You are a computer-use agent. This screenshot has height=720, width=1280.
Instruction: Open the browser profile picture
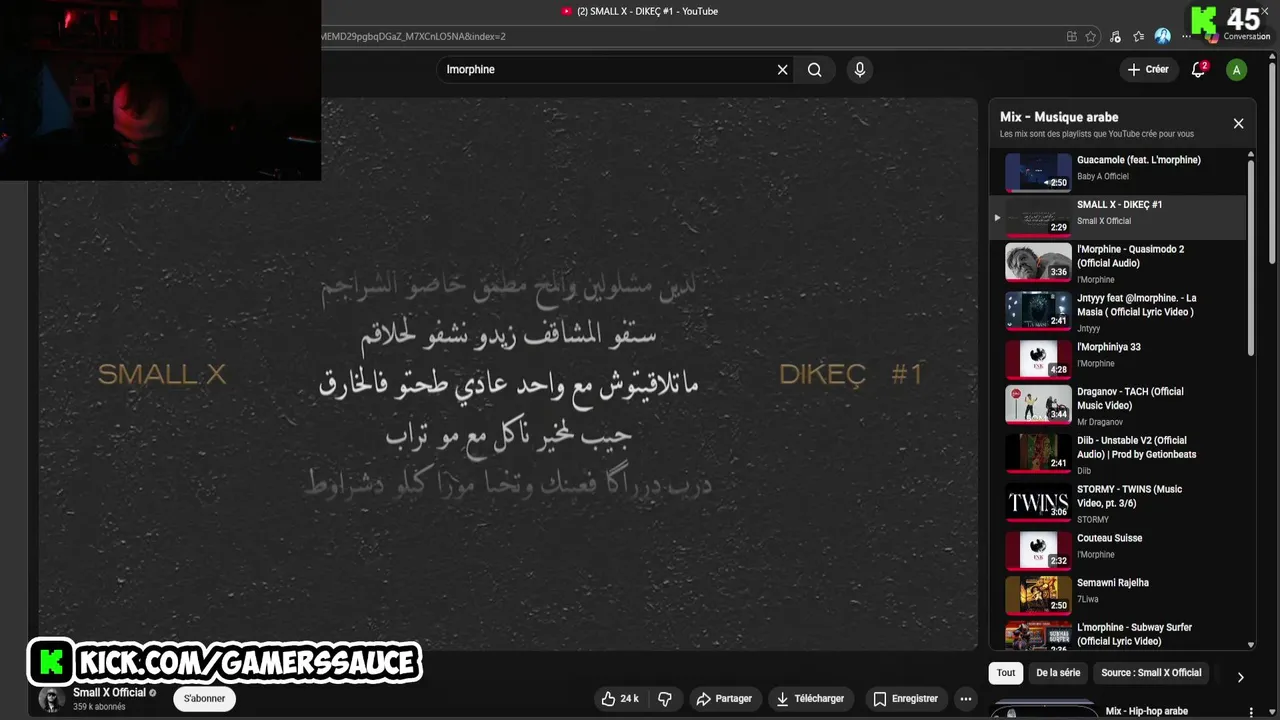click(x=1162, y=37)
